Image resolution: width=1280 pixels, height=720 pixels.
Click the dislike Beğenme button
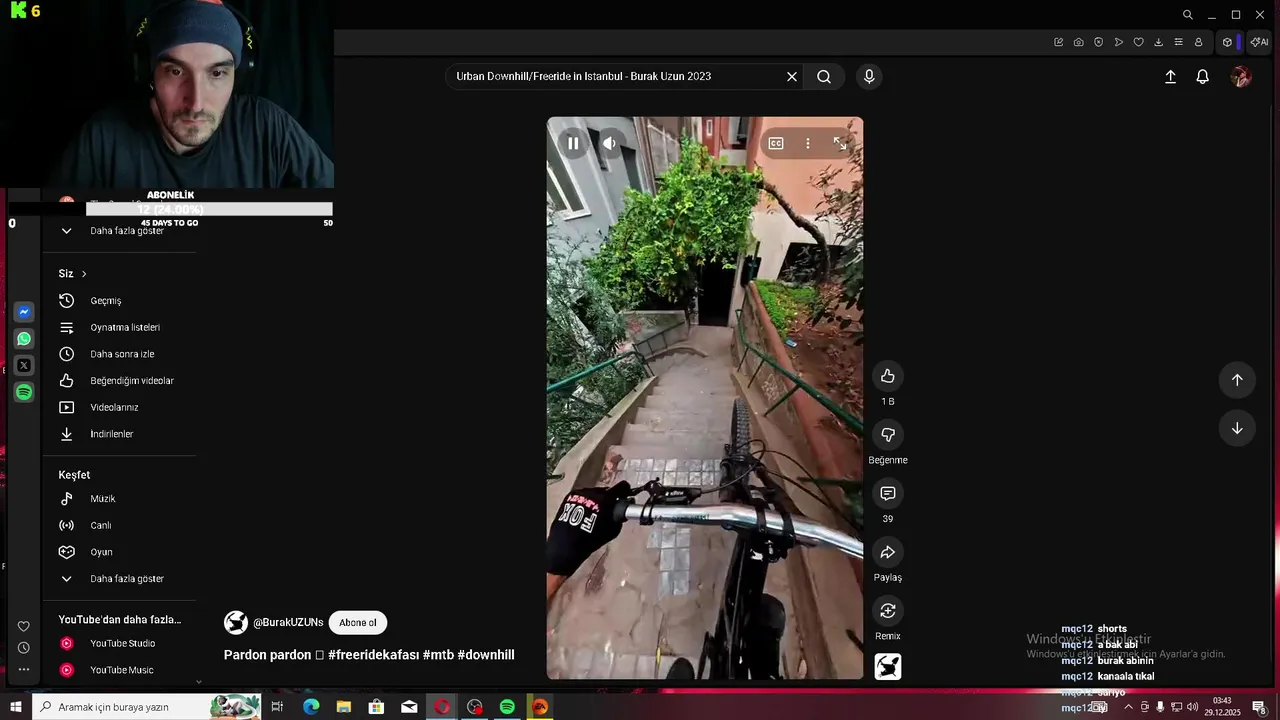887,435
